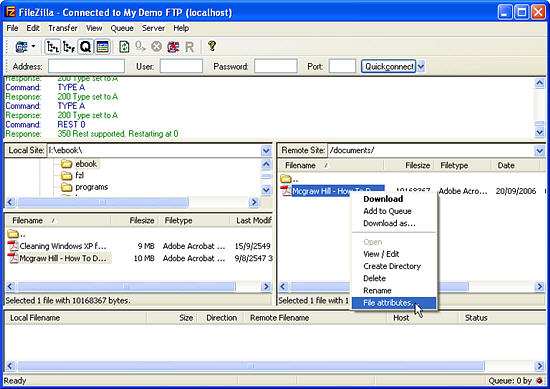
Task: Click the queue Remote Filename column header
Action: [315, 318]
